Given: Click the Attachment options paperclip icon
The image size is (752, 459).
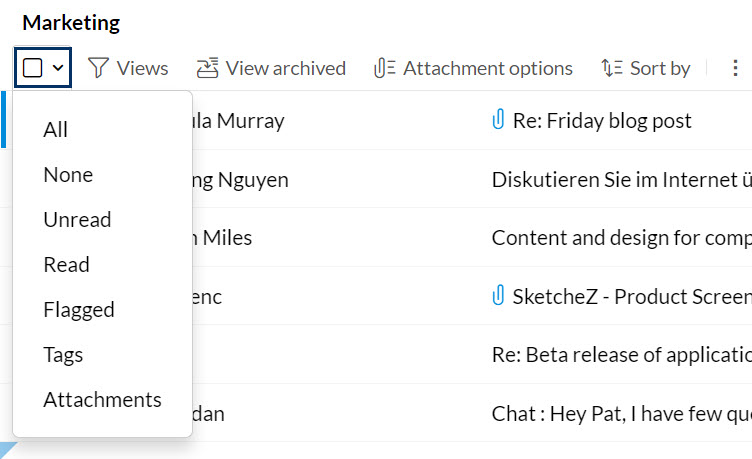Looking at the screenshot, I should coord(384,68).
